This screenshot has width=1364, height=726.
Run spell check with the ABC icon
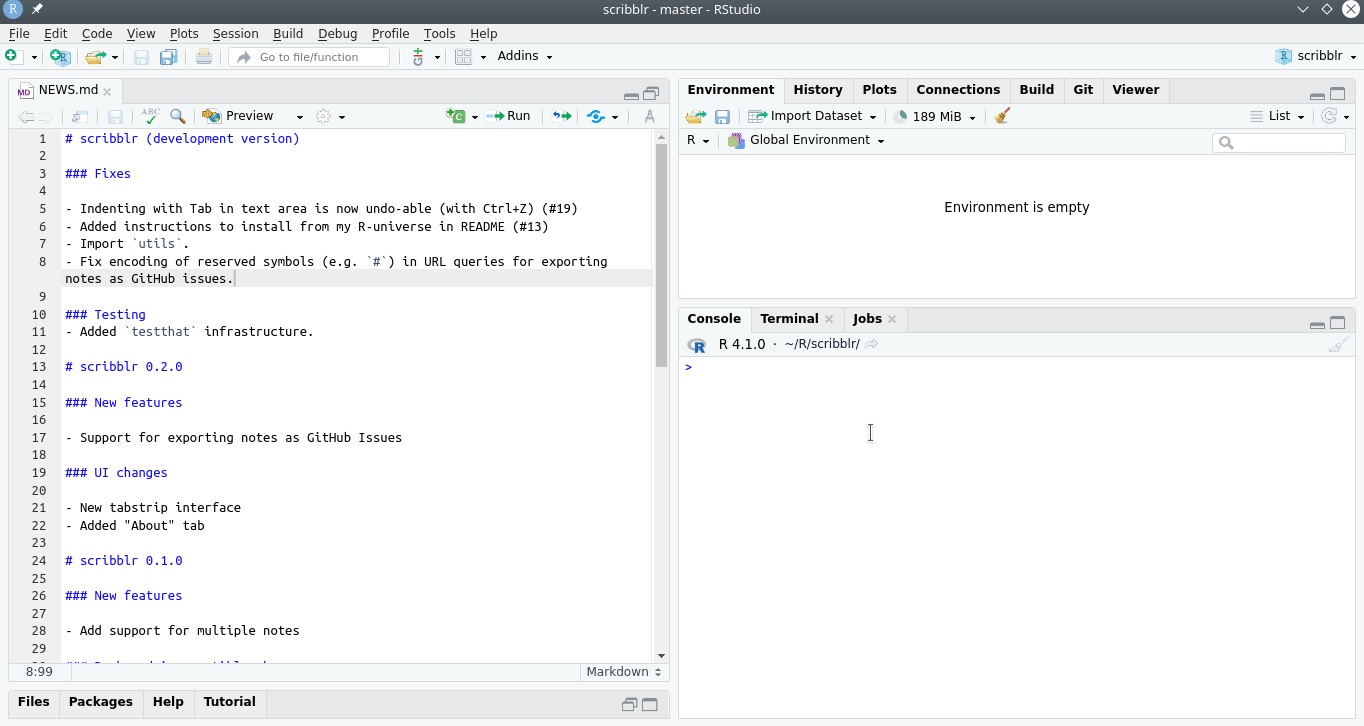pyautogui.click(x=150, y=116)
